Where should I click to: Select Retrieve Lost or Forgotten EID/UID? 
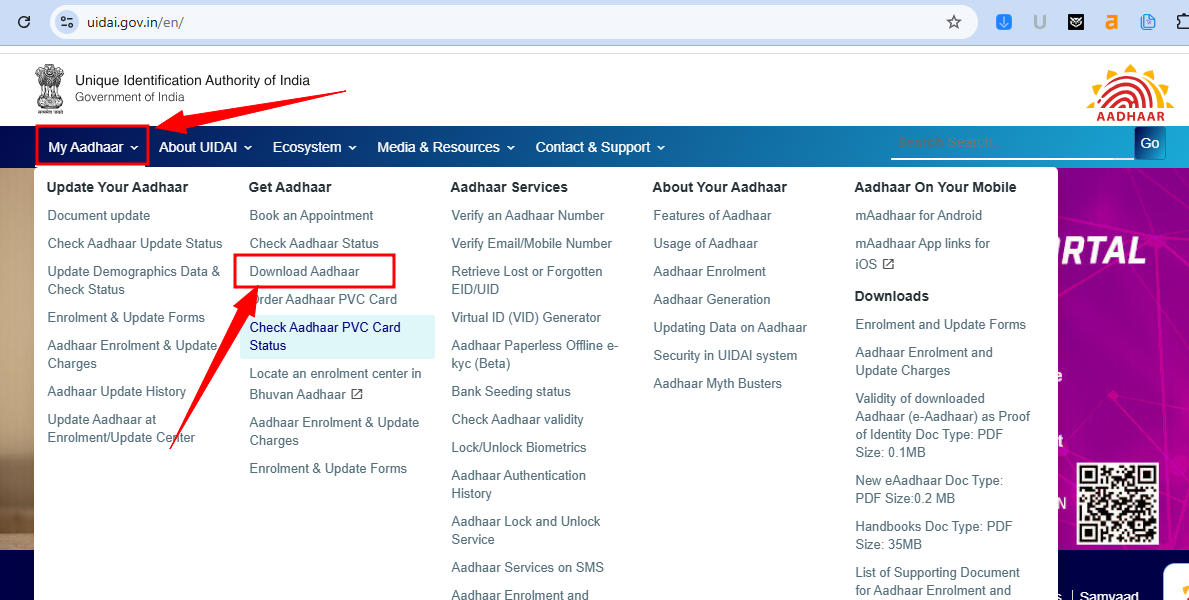[527, 281]
